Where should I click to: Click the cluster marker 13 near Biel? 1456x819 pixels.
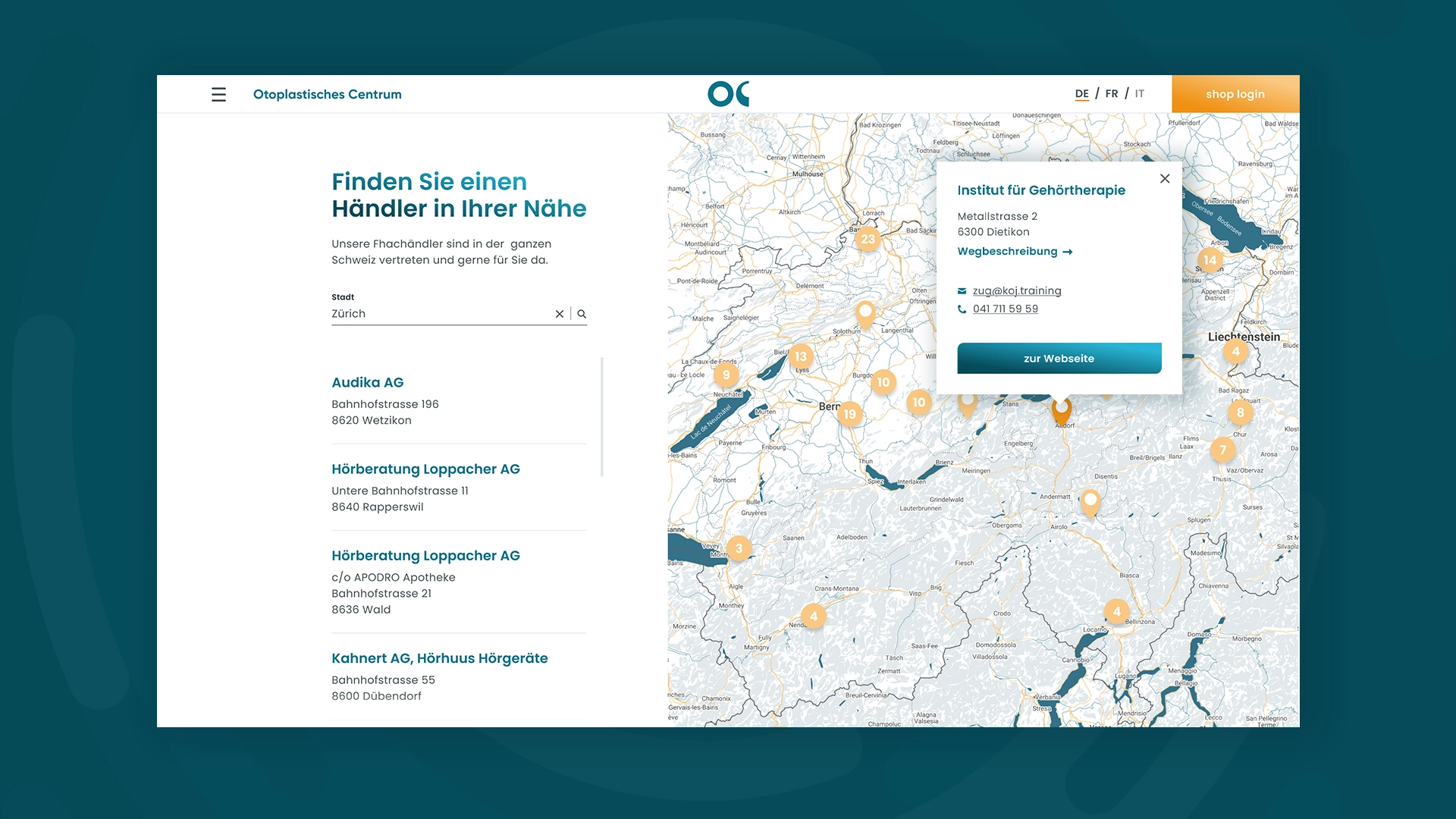tap(801, 356)
